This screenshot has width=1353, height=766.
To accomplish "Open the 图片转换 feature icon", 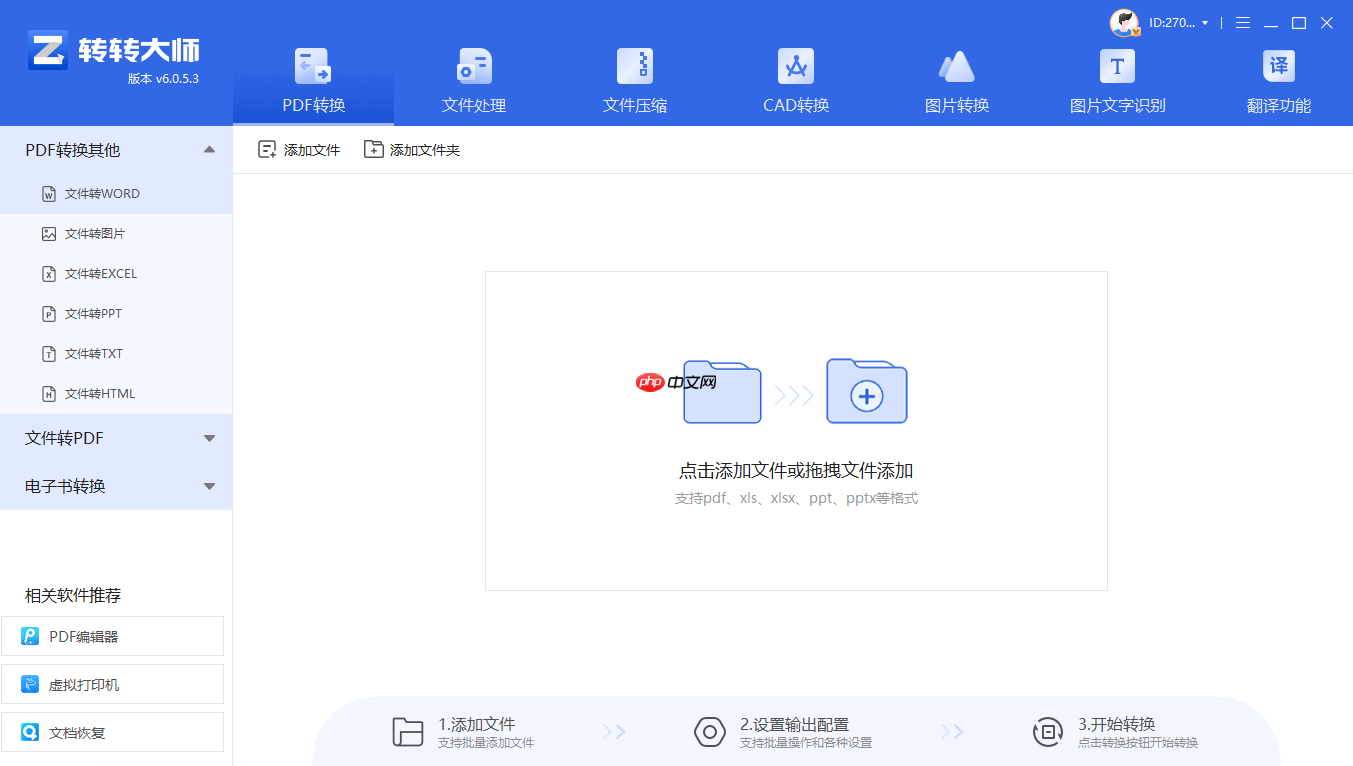I will point(956,80).
